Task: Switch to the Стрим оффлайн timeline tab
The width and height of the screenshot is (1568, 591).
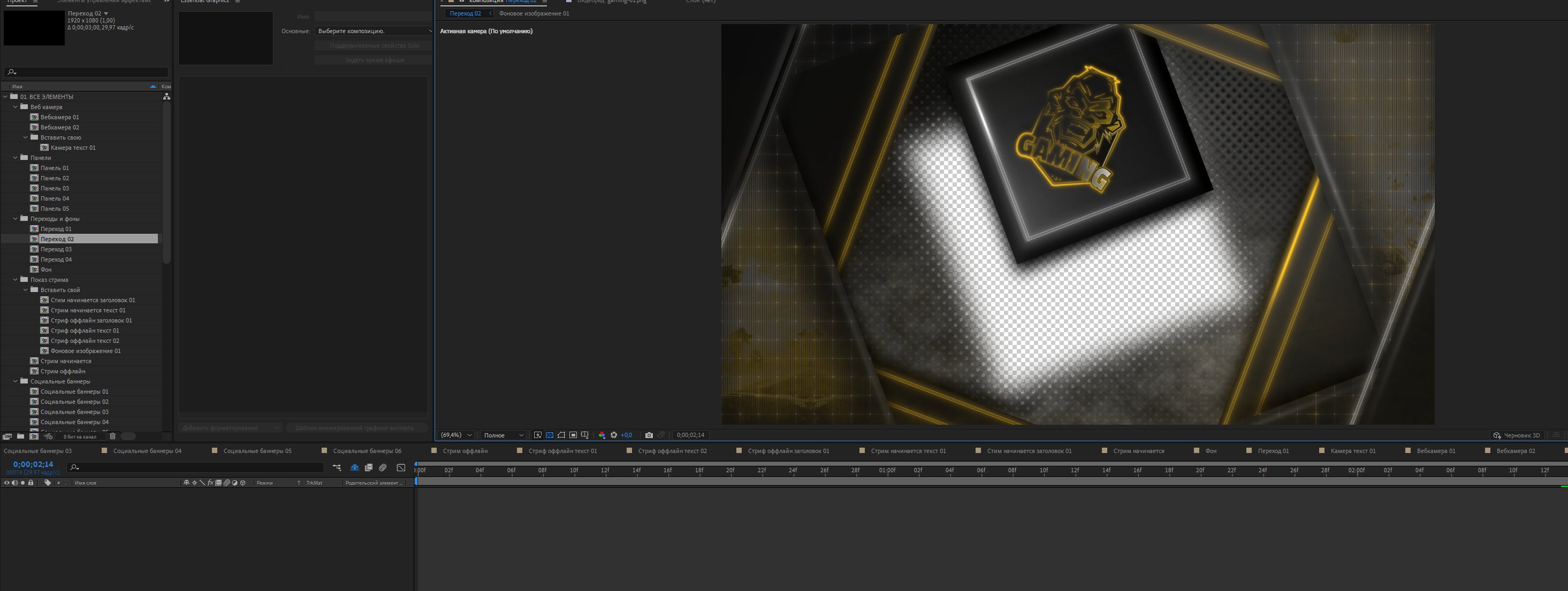Action: point(465,451)
